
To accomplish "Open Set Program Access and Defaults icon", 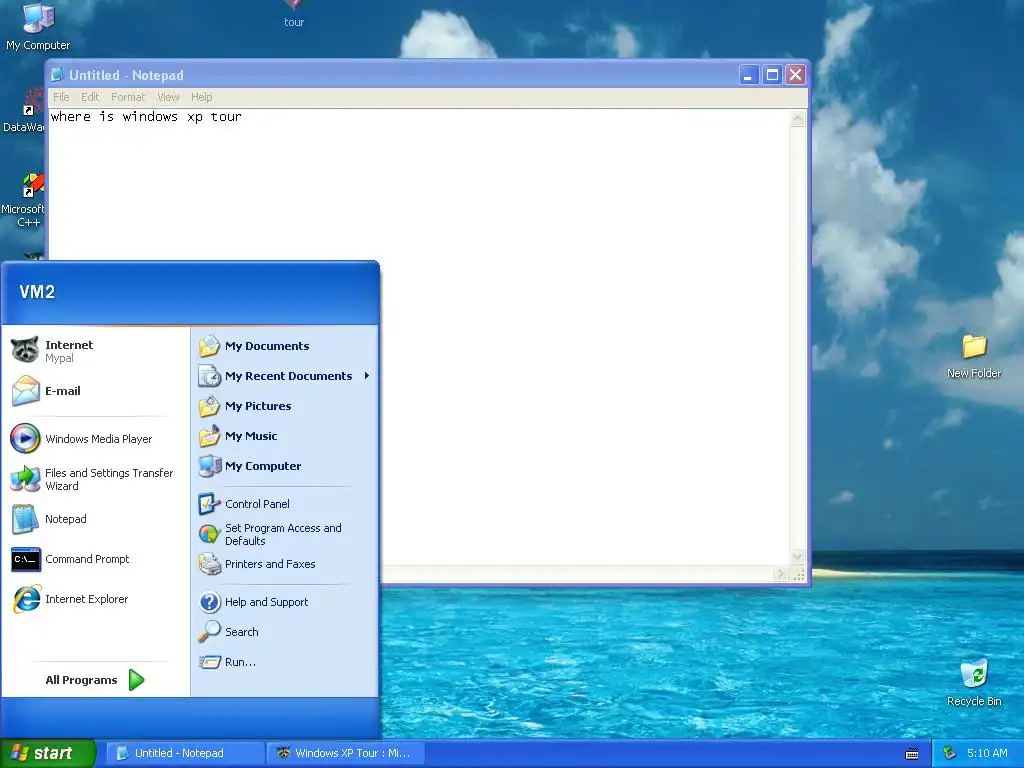I will [210, 534].
